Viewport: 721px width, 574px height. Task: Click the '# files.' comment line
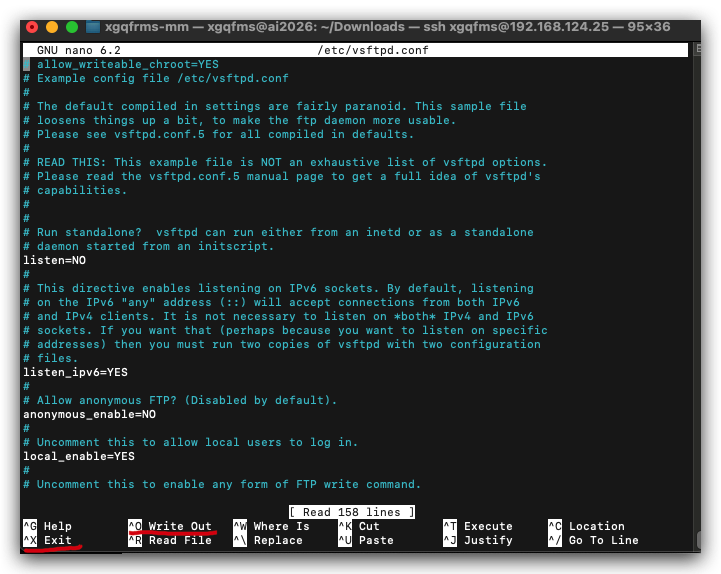[x=51, y=358]
